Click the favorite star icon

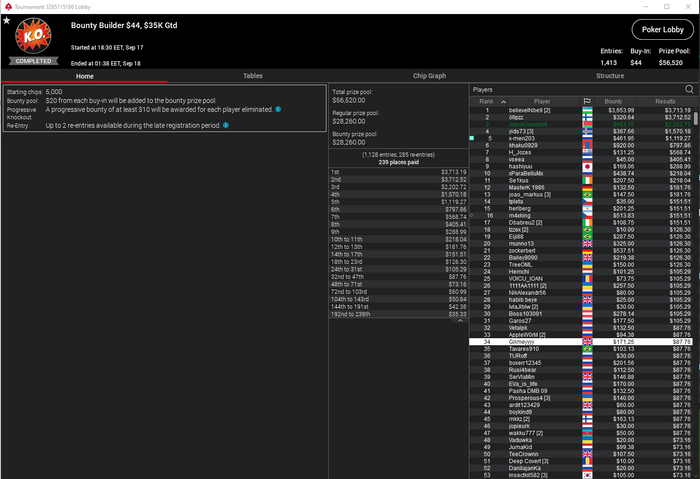click(6, 21)
